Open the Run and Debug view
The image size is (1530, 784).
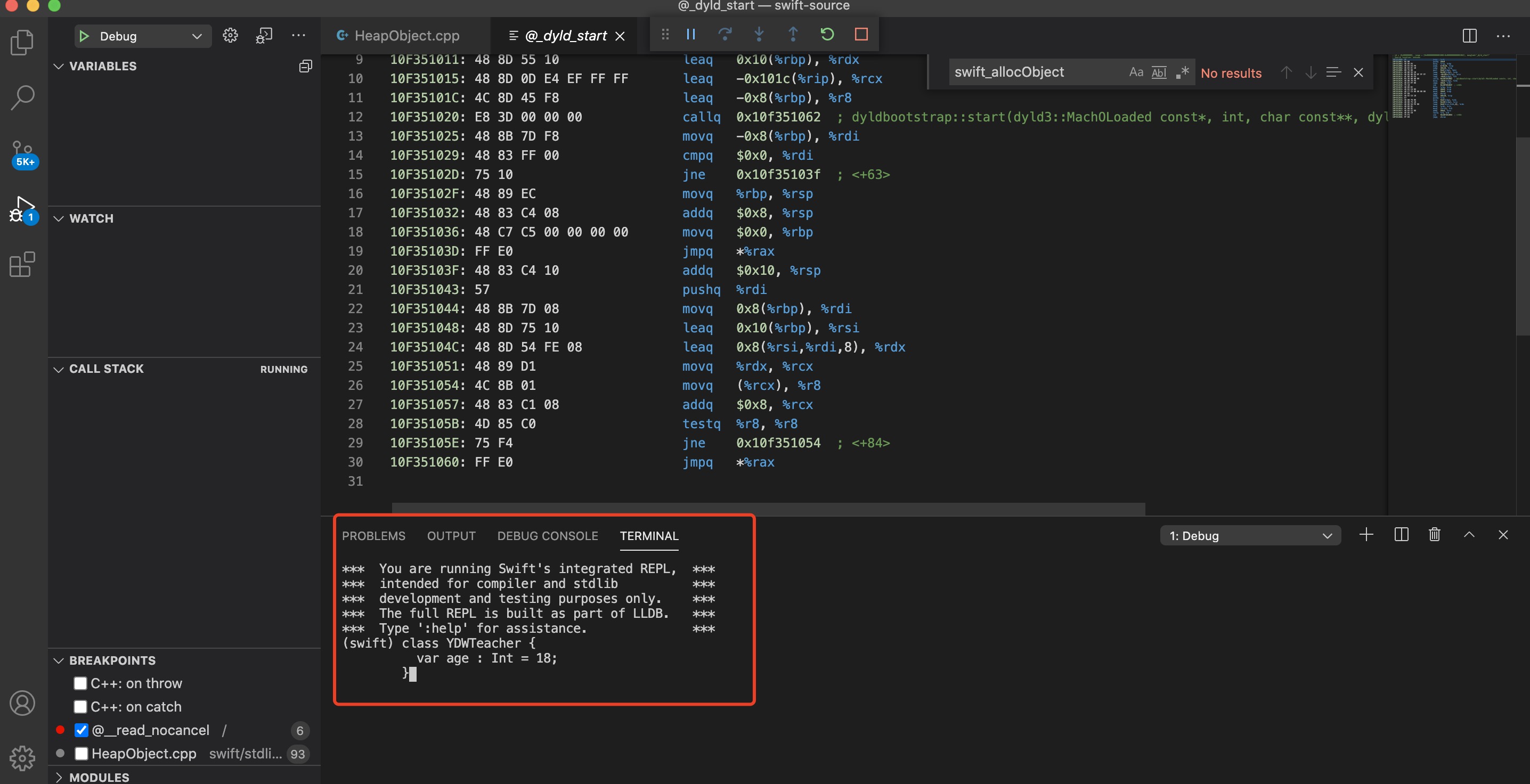[24, 210]
